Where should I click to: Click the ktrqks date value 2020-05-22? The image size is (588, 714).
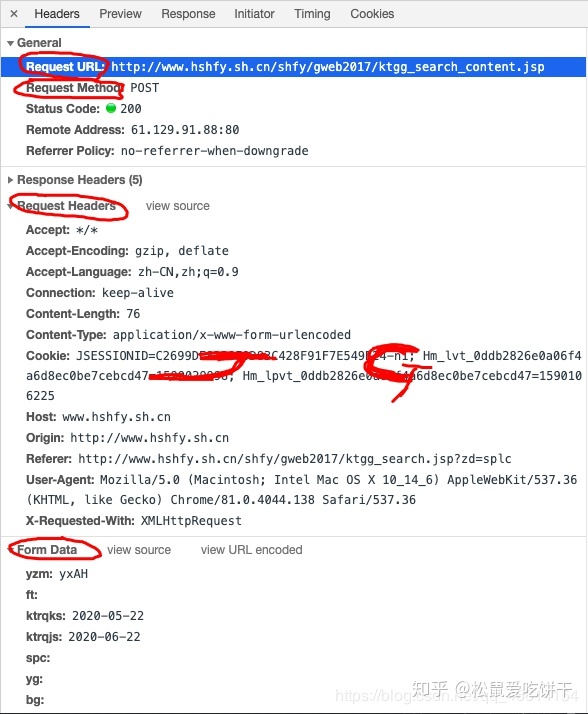click(x=108, y=616)
